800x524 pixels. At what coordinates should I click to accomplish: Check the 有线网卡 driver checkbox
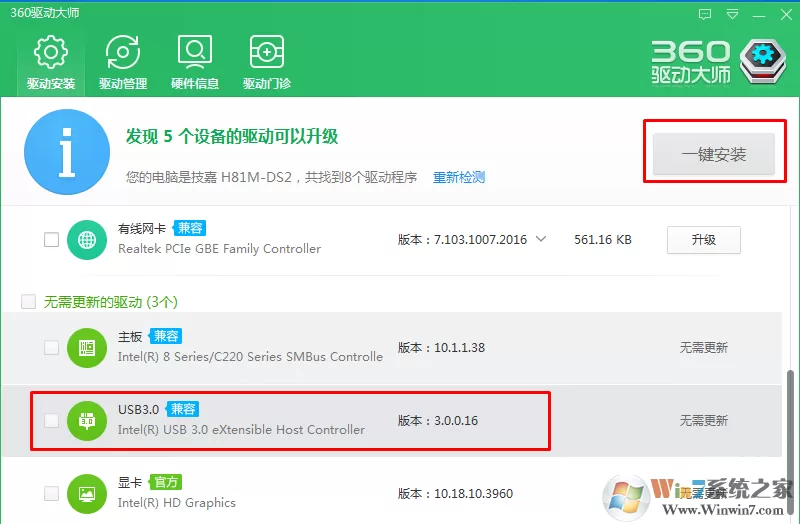(x=52, y=239)
